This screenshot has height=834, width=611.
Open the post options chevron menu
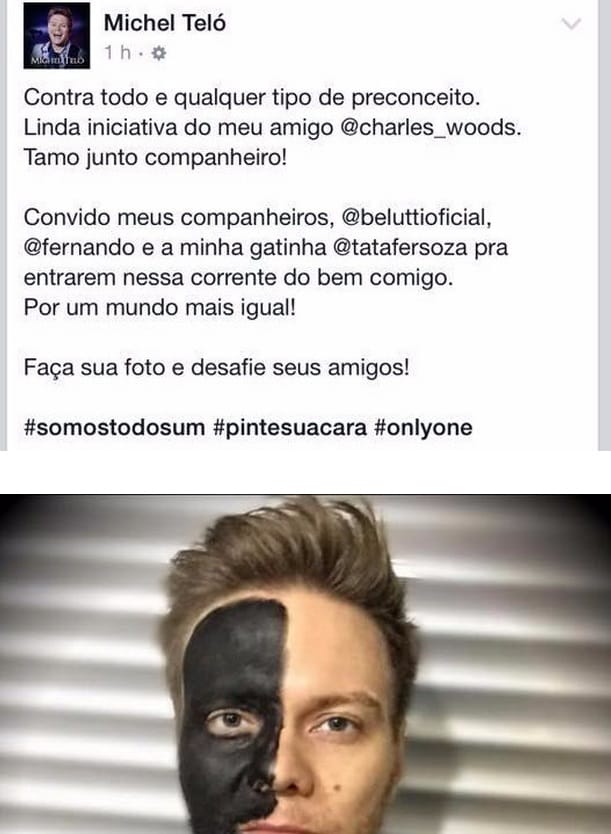tap(571, 24)
